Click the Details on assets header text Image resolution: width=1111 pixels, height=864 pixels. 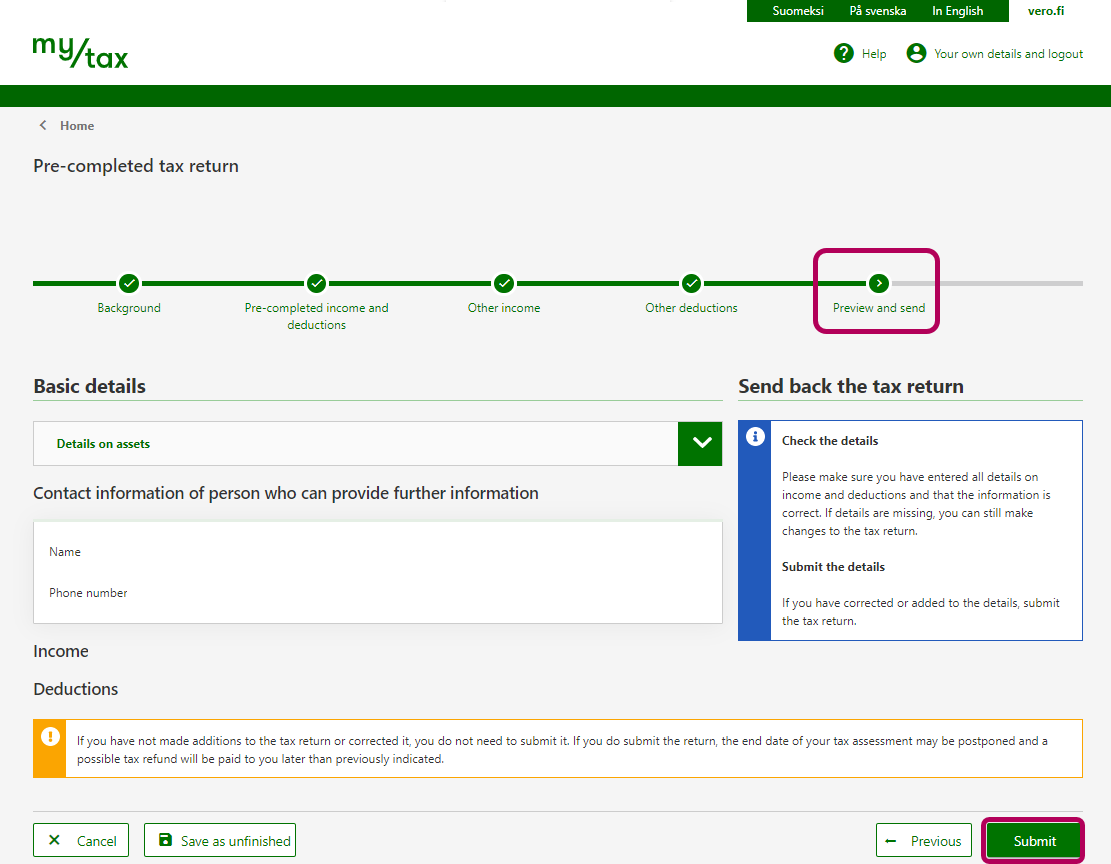point(103,444)
